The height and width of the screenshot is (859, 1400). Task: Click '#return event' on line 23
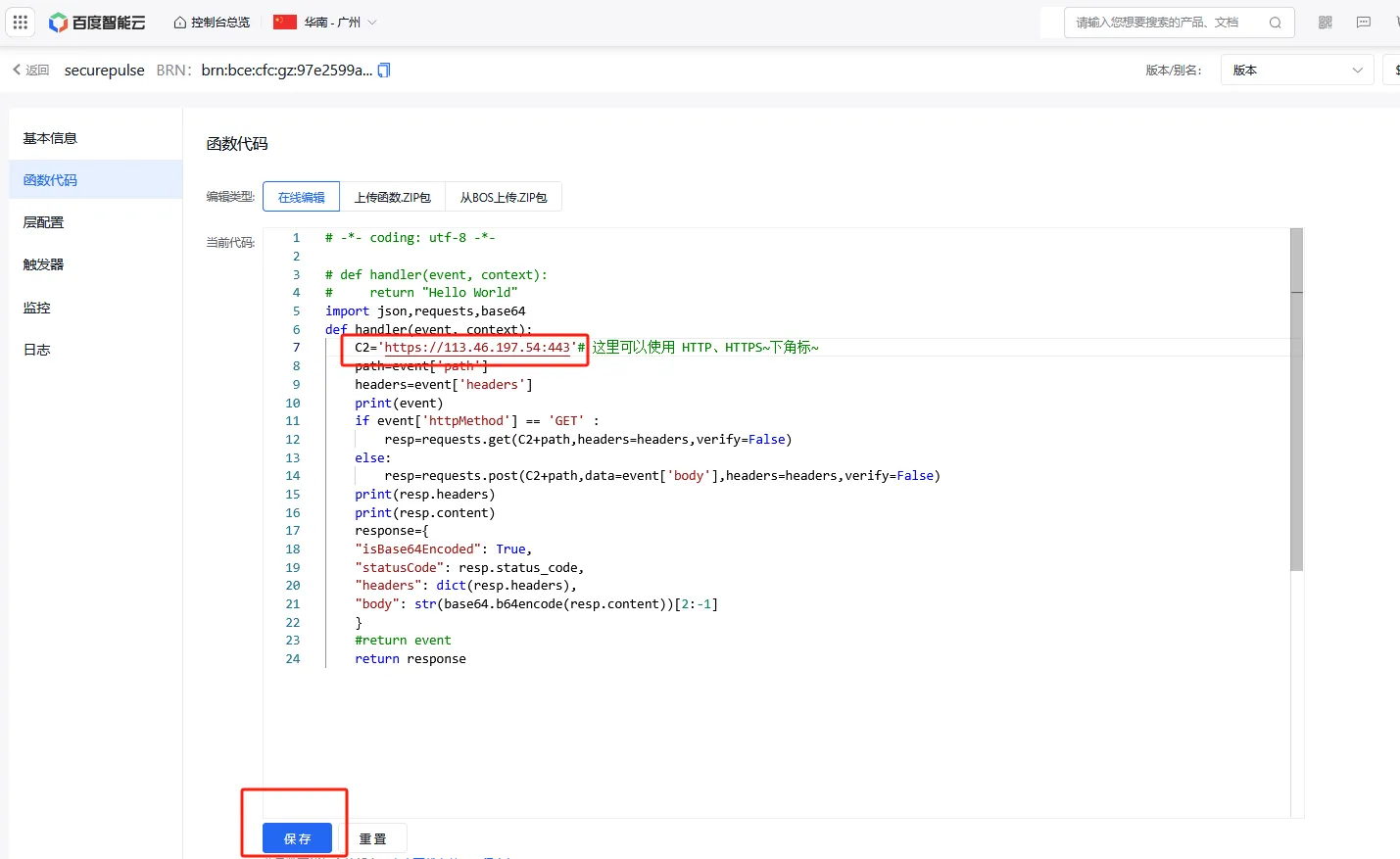click(403, 641)
